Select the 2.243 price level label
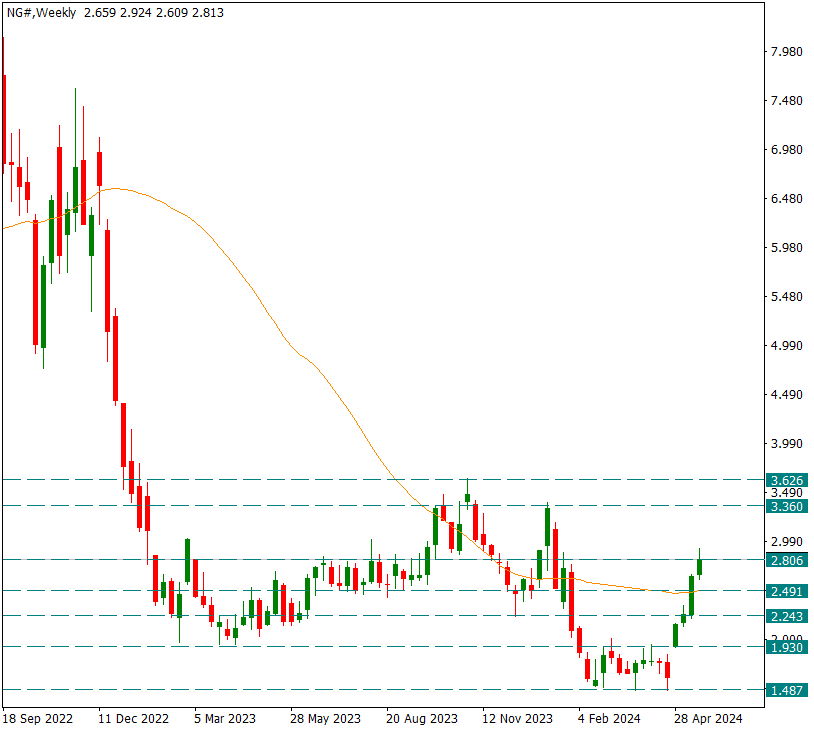 click(787, 616)
